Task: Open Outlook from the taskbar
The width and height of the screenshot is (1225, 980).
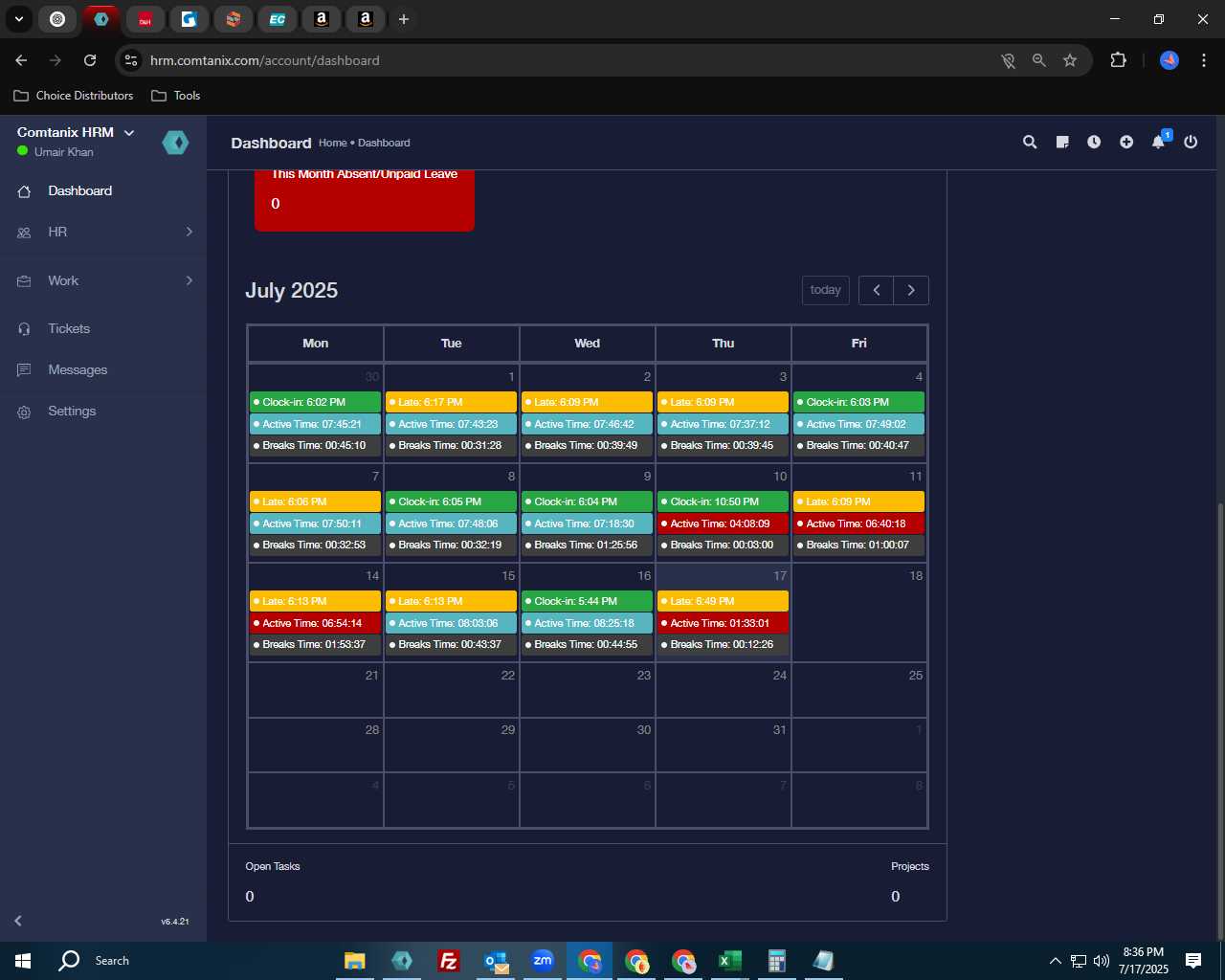Action: click(x=496, y=961)
